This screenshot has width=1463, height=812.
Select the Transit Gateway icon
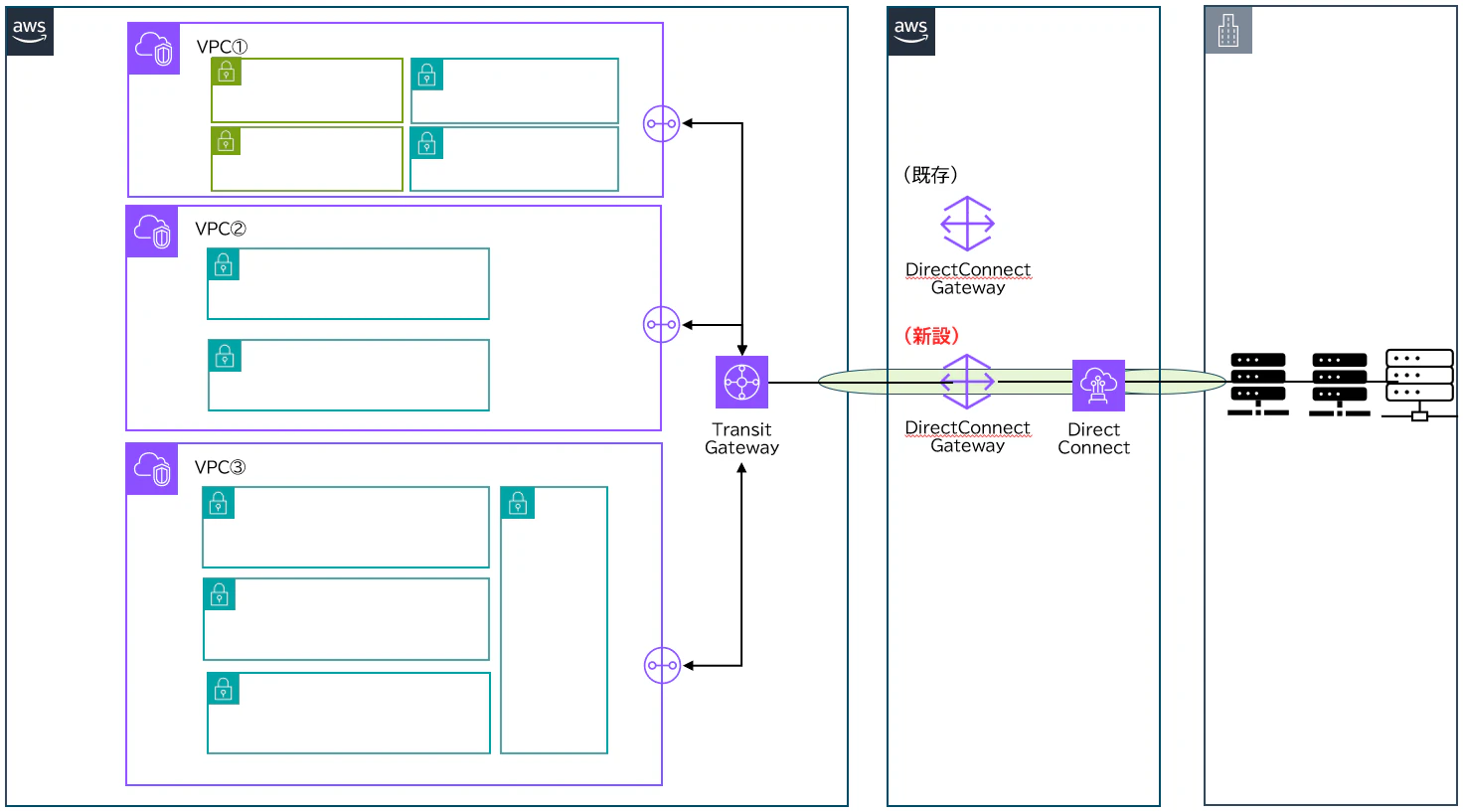741,382
